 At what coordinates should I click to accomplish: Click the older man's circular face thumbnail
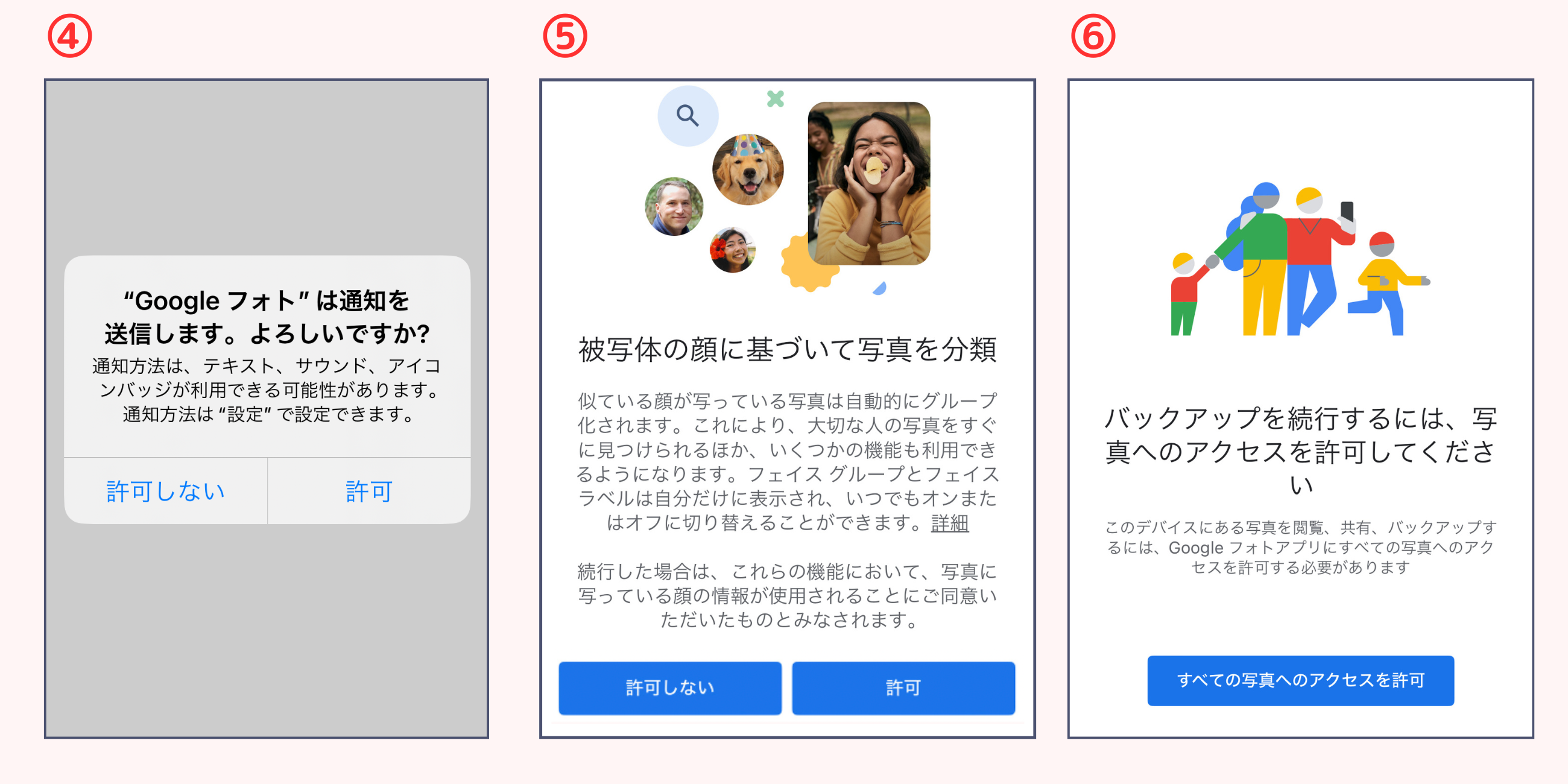[x=674, y=206]
